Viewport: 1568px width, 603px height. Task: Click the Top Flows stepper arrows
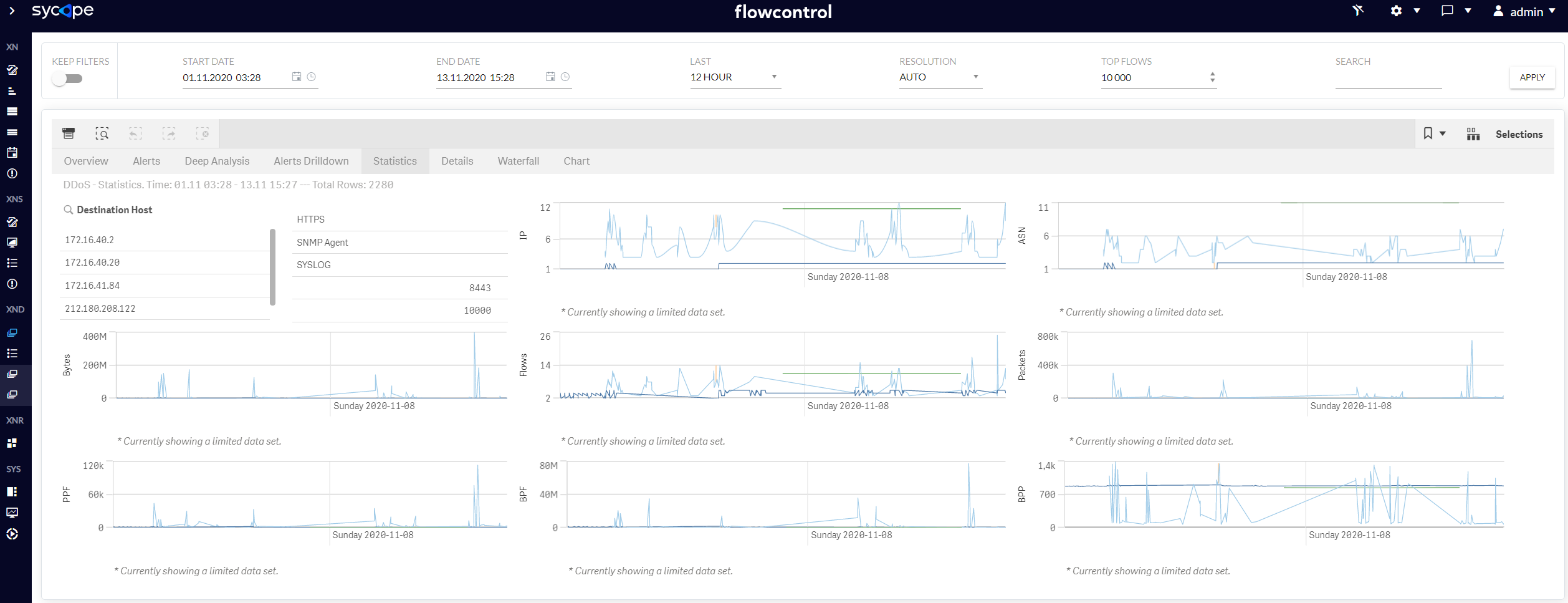point(1212,77)
